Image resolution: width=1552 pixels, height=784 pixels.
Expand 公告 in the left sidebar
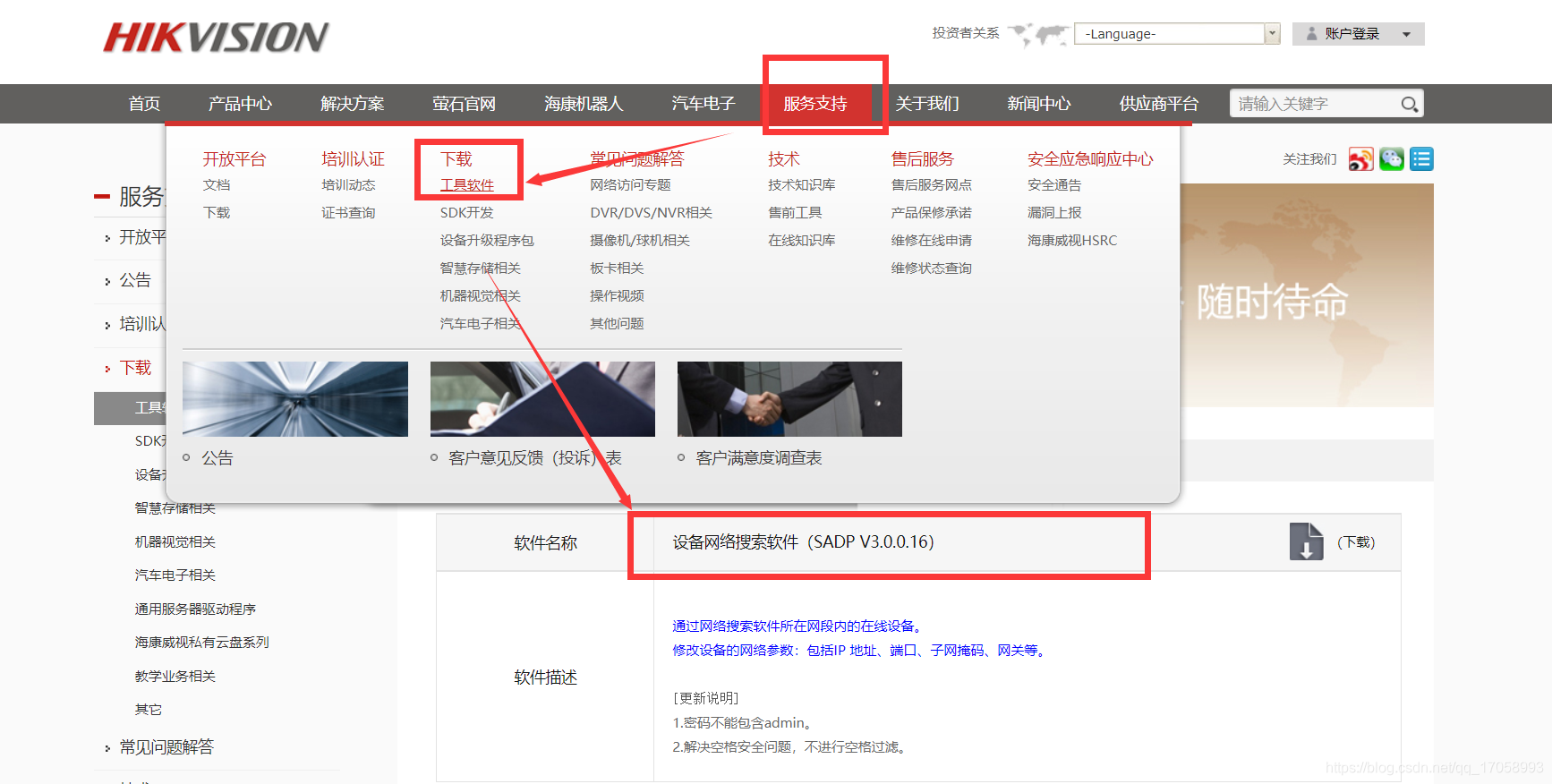135,280
